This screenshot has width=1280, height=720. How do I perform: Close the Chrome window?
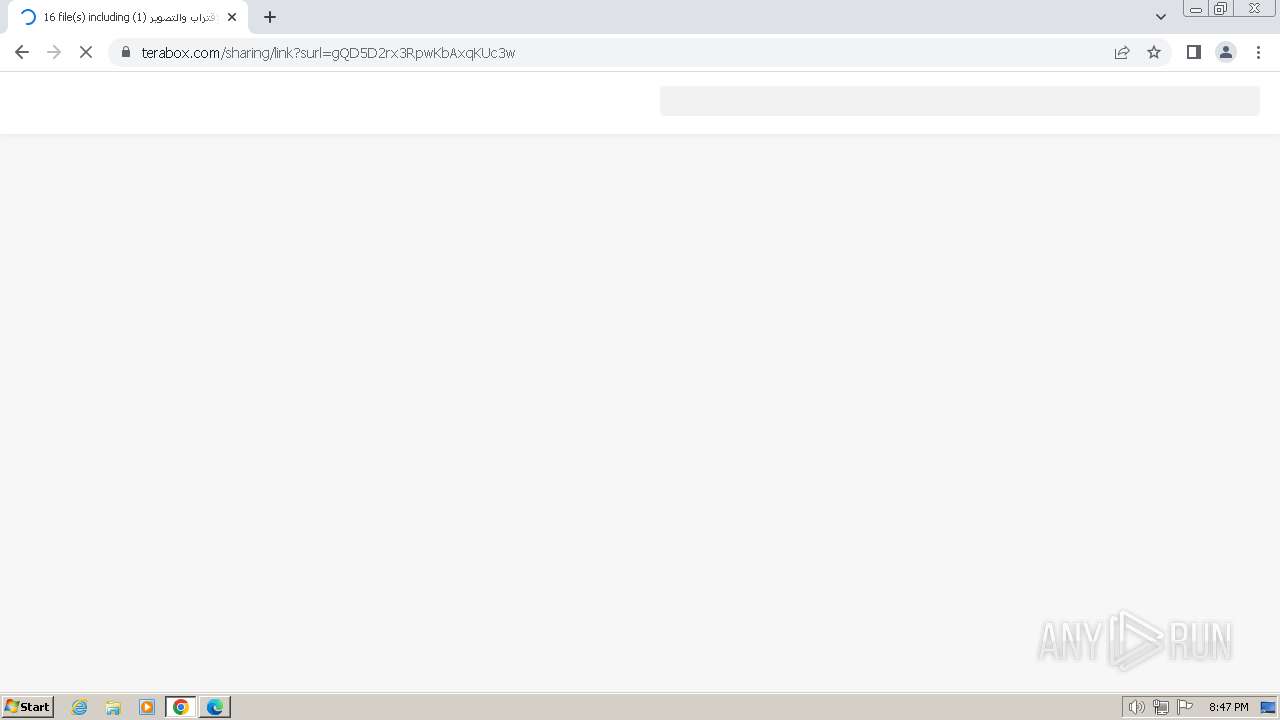click(1254, 9)
